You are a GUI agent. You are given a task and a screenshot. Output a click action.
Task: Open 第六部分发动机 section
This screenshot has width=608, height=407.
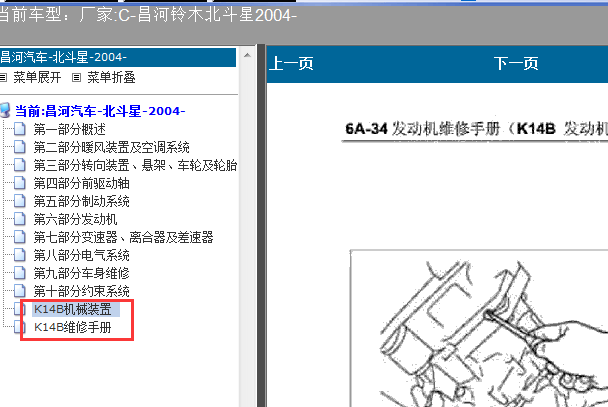point(75,219)
